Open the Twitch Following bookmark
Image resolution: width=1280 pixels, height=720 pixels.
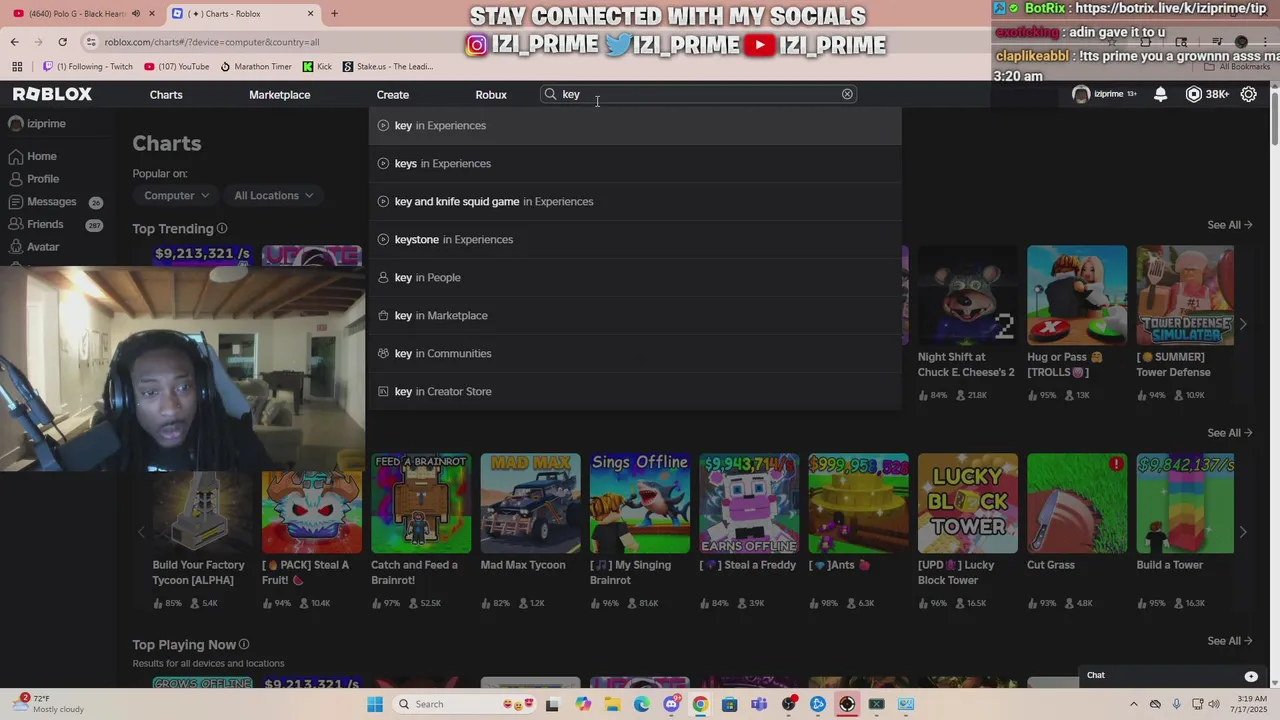pos(88,67)
